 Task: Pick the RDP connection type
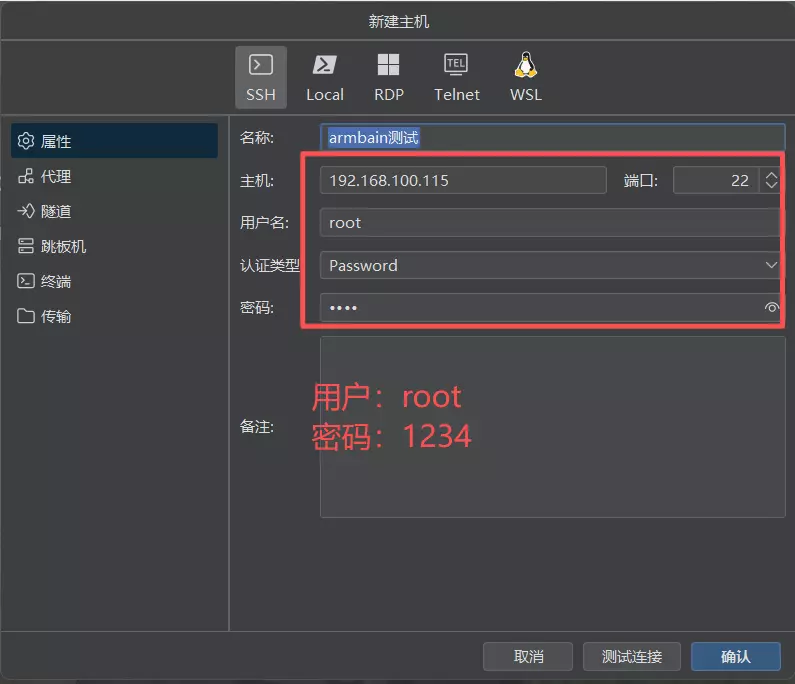[389, 77]
